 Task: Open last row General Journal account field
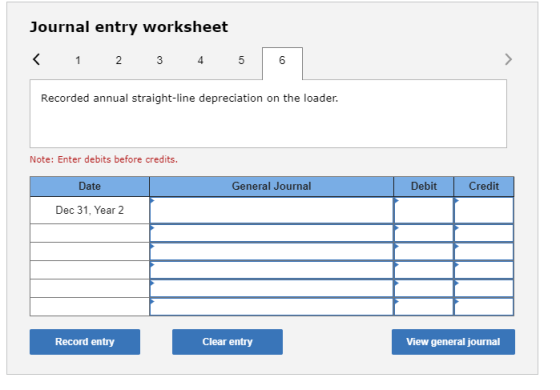(271, 307)
